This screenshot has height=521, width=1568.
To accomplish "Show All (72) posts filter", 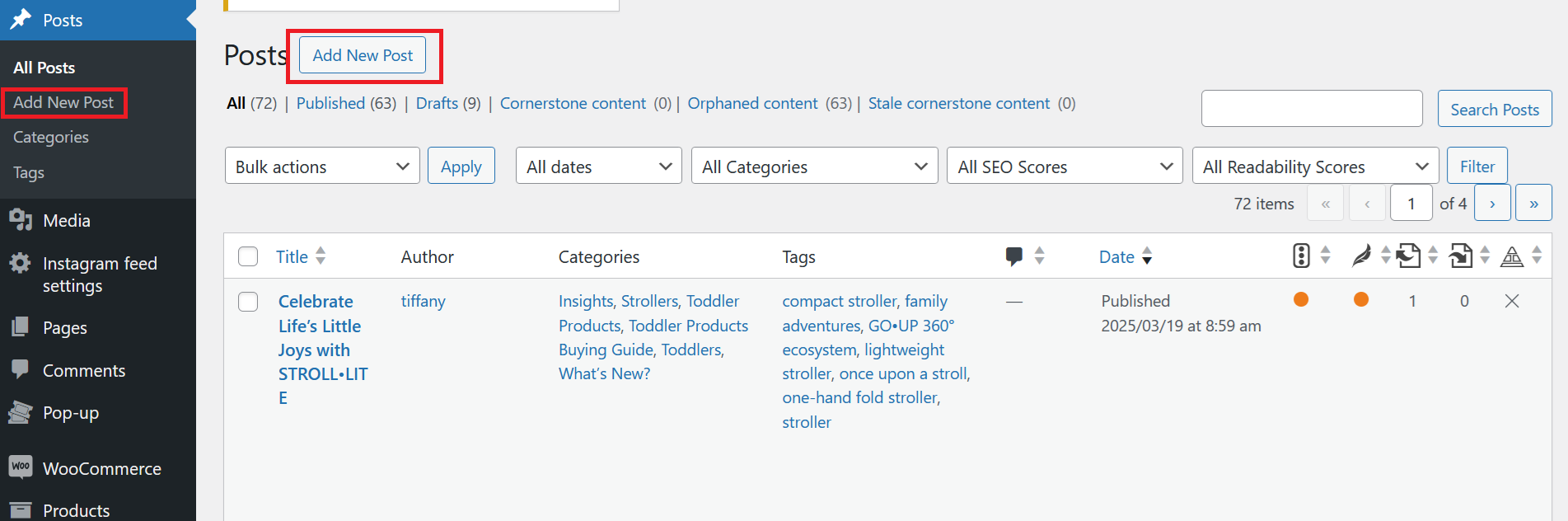I will (251, 103).
